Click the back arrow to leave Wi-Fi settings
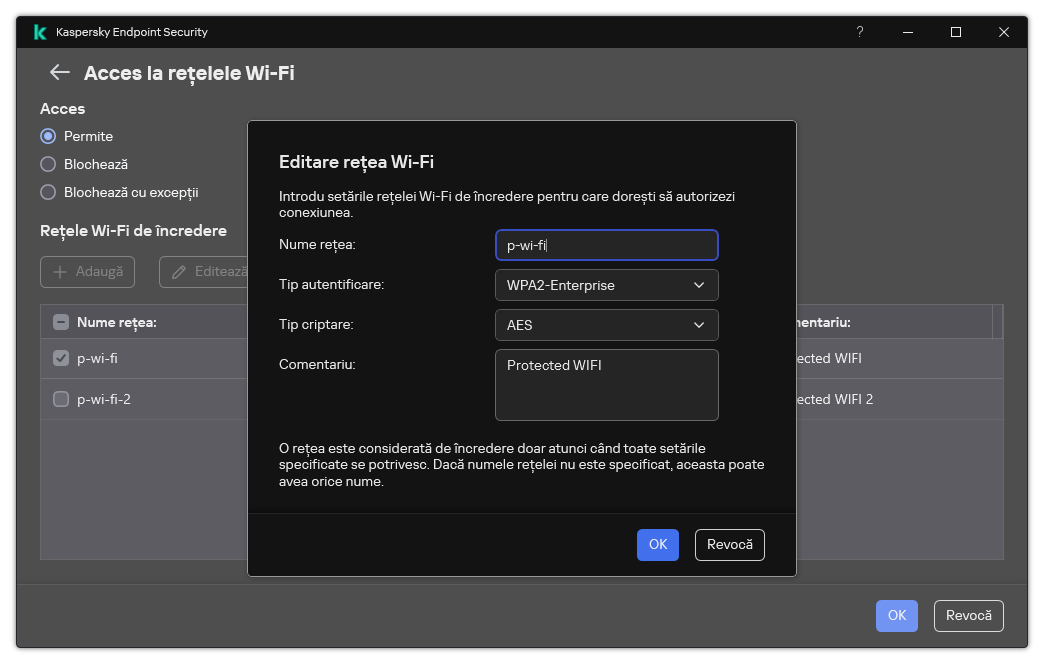The image size is (1044, 664). point(58,72)
